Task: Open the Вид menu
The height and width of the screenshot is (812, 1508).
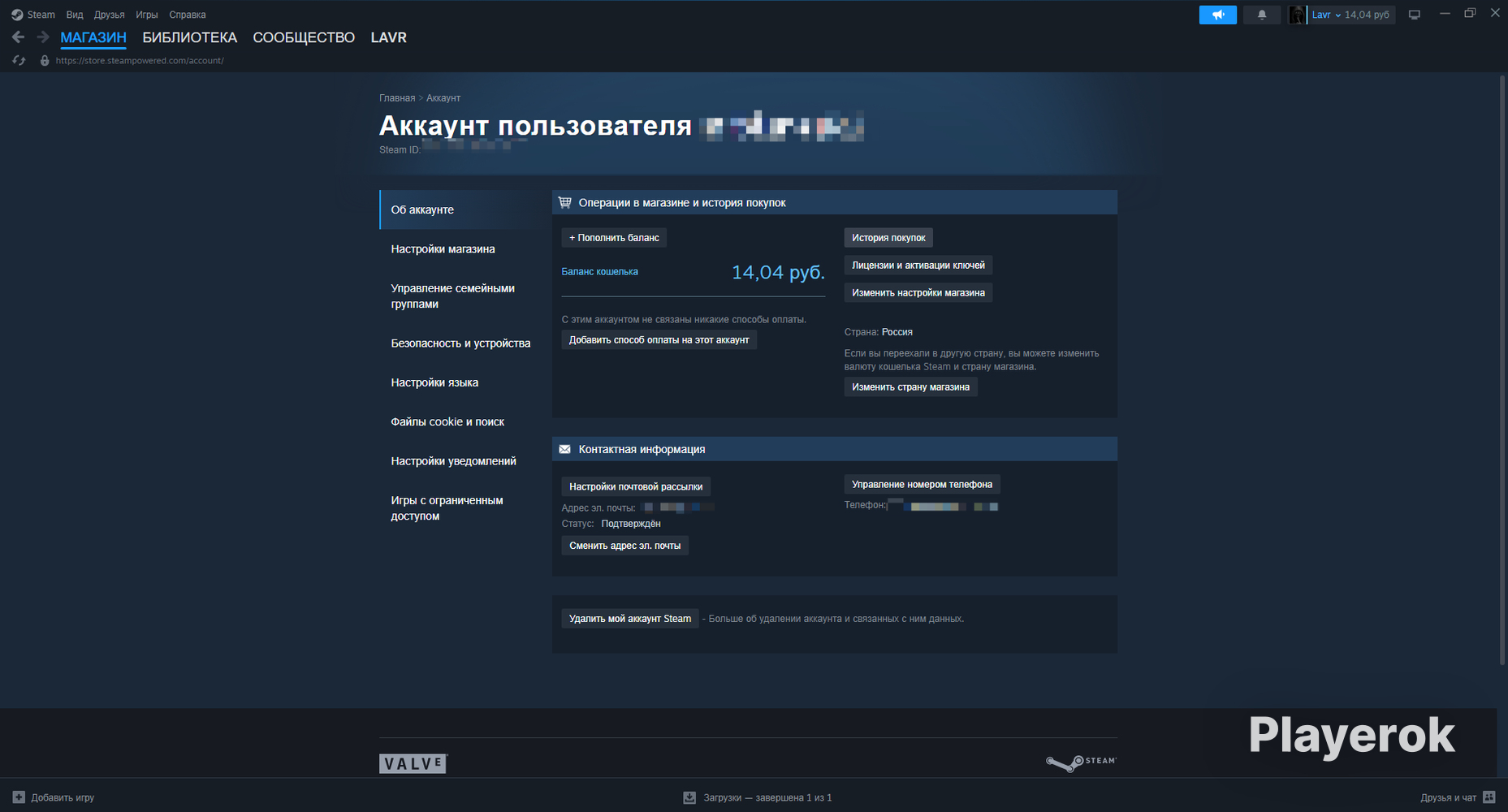Action: pyautogui.click(x=75, y=15)
